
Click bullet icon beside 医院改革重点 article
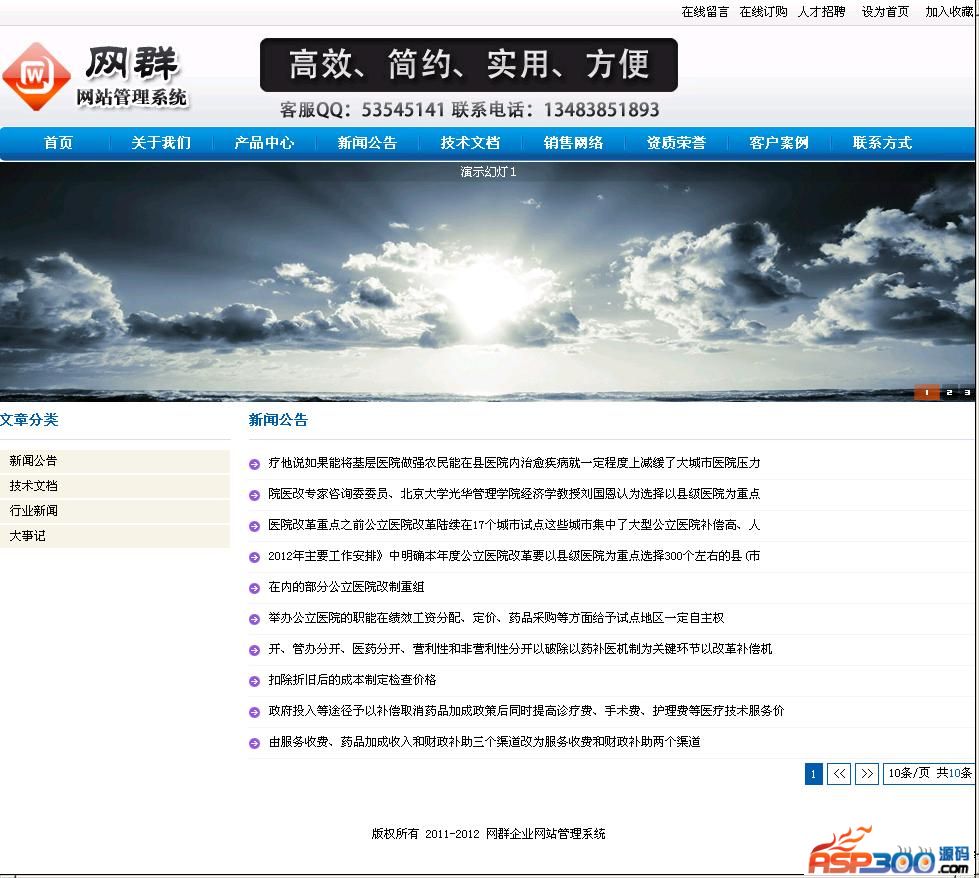254,526
